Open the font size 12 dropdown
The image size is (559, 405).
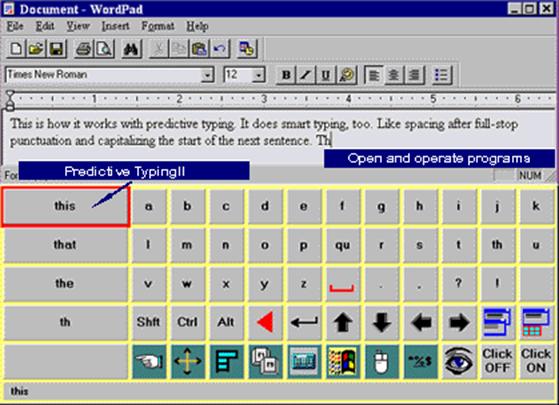pos(258,75)
